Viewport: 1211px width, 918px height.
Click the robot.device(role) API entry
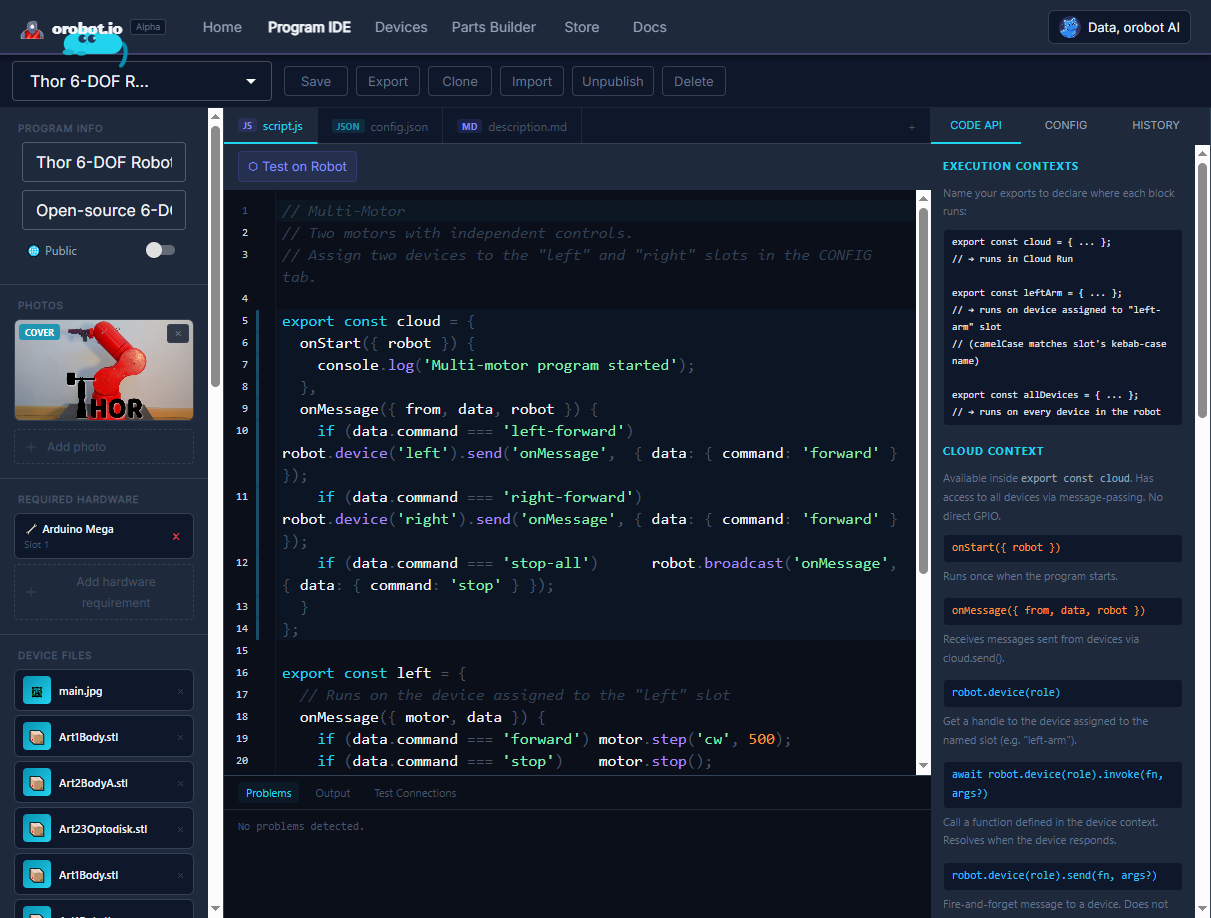1062,692
